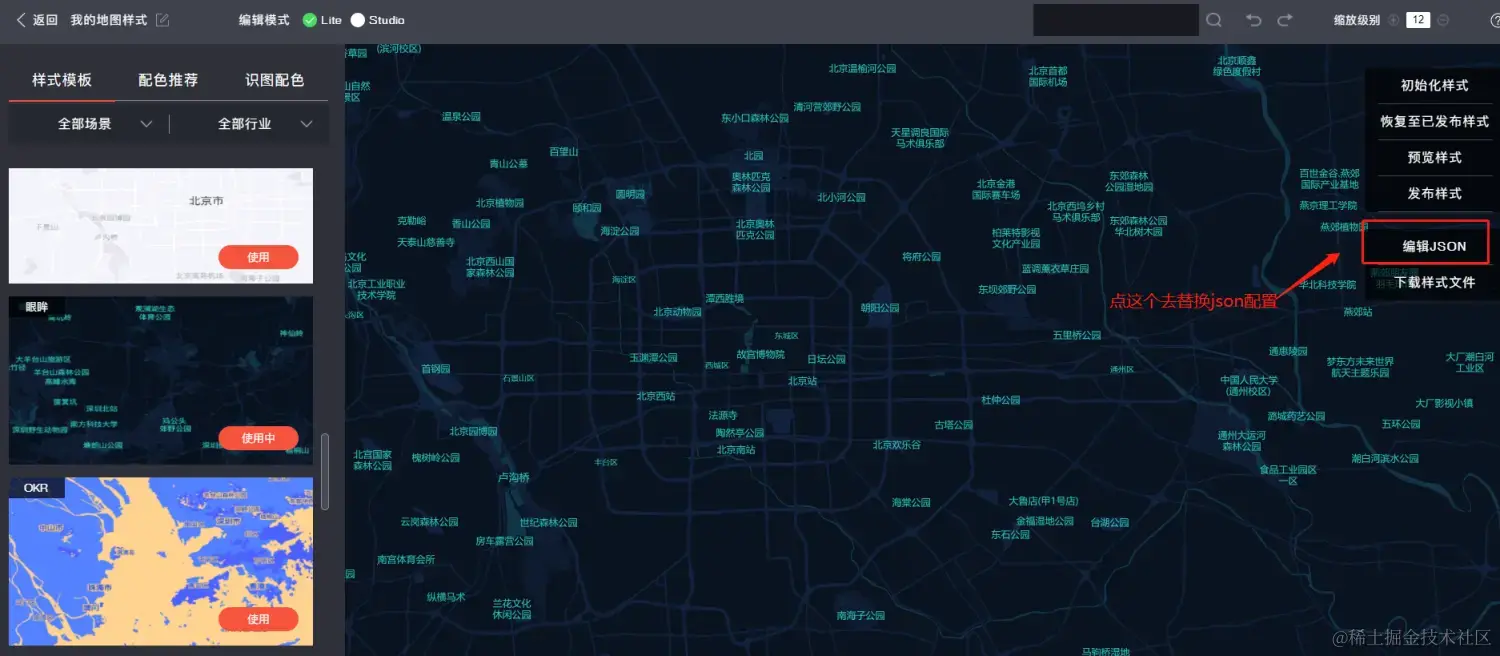Undo the last style change
The height and width of the screenshot is (656, 1500).
click(x=1254, y=20)
